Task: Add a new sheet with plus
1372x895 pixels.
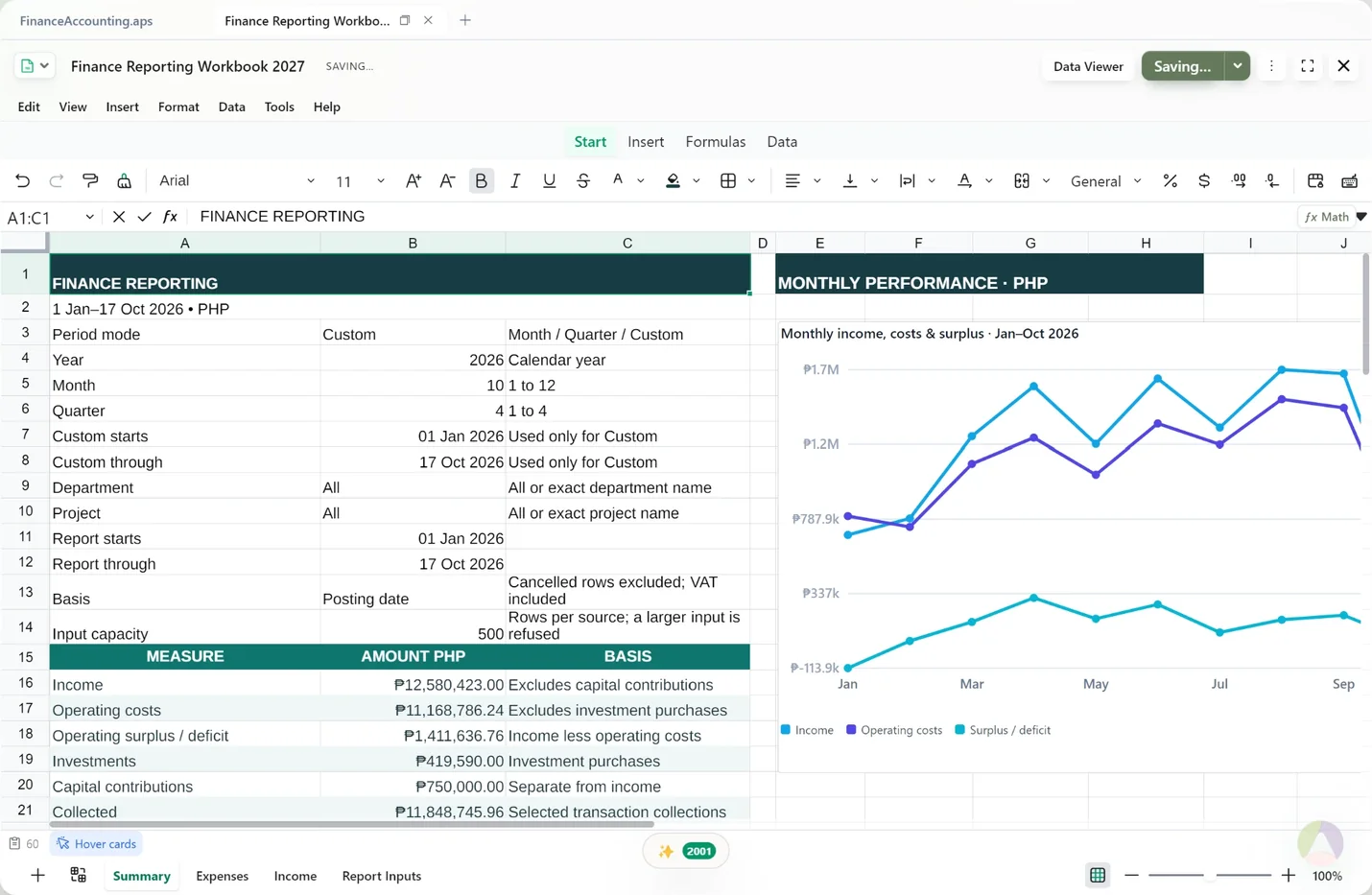Action: [x=37, y=875]
